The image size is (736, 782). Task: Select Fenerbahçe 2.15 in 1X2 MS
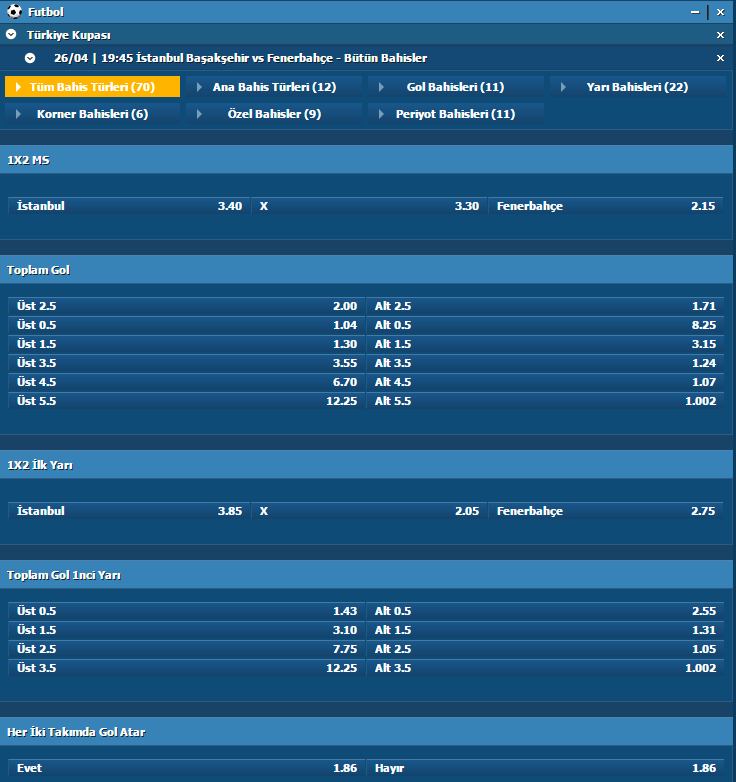pos(606,206)
